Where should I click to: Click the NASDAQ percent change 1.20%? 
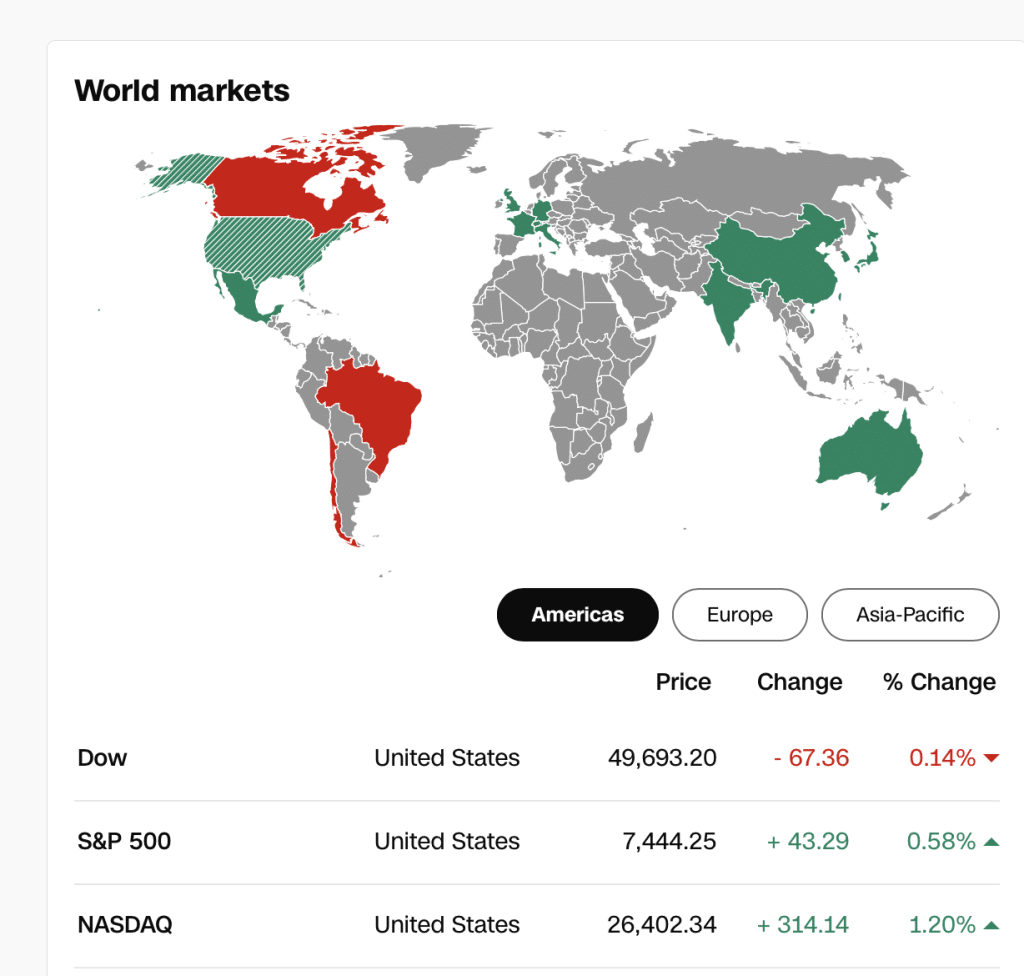click(x=942, y=925)
